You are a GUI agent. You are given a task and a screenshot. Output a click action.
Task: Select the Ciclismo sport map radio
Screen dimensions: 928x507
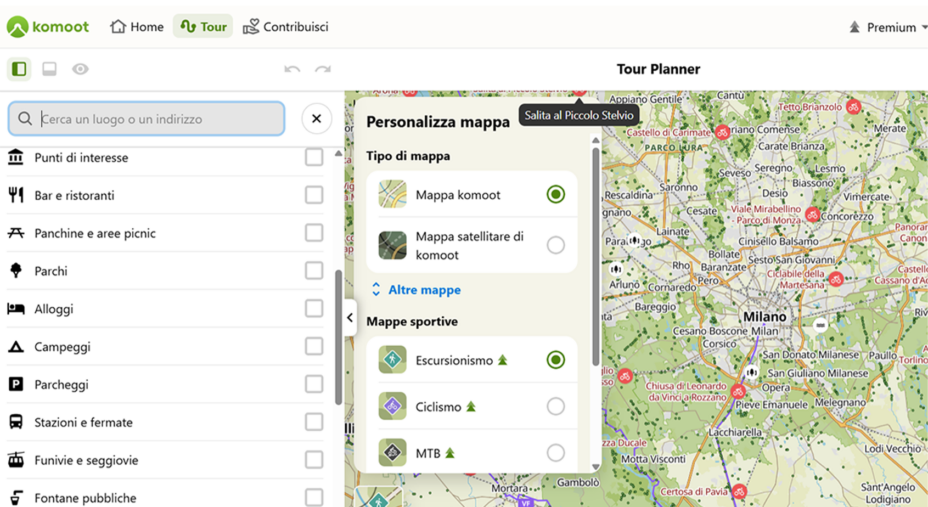pyautogui.click(x=556, y=406)
